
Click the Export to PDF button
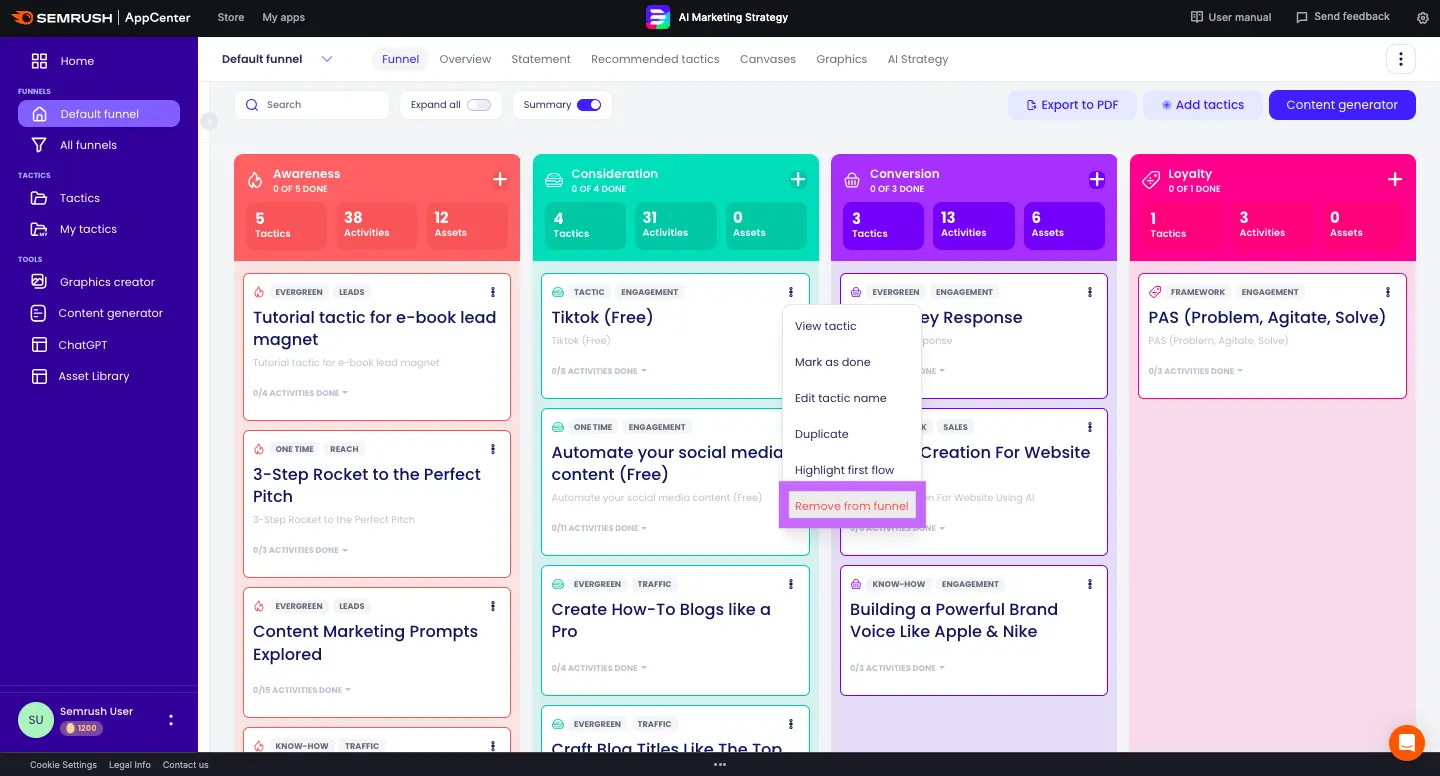coord(1071,105)
